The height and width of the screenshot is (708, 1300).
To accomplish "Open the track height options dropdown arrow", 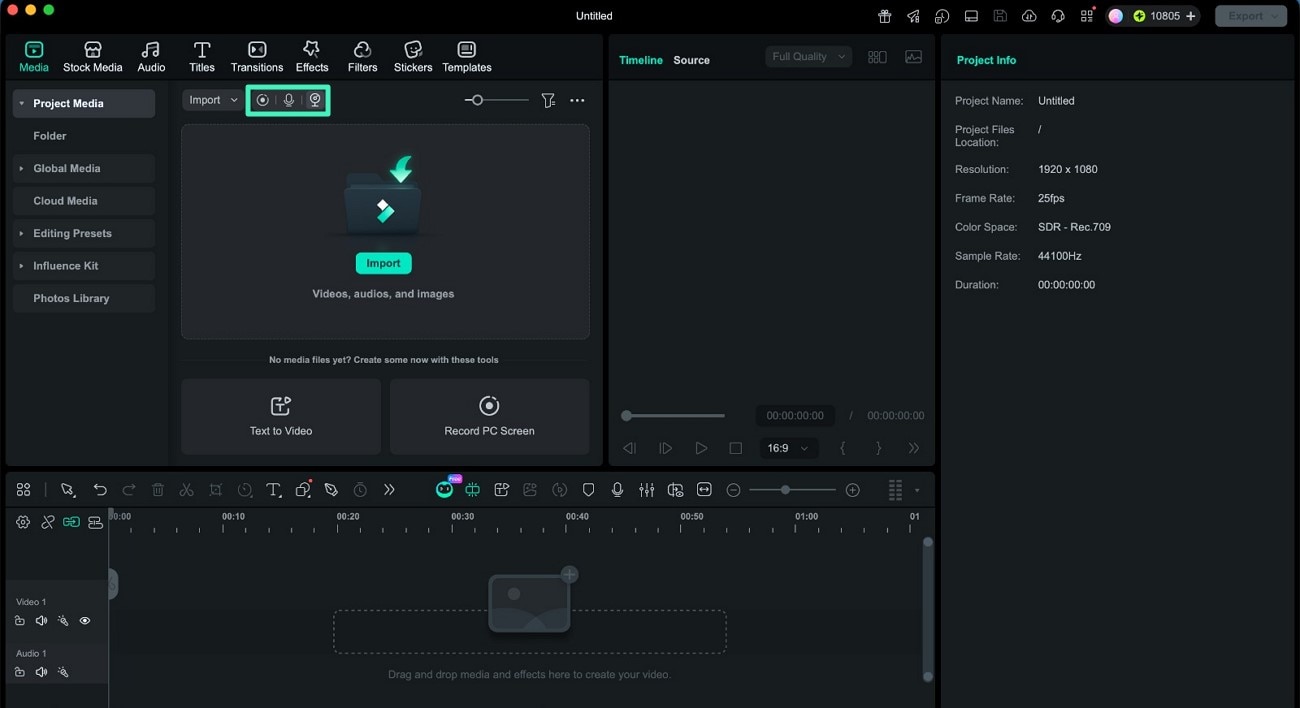I will pyautogui.click(x=917, y=490).
